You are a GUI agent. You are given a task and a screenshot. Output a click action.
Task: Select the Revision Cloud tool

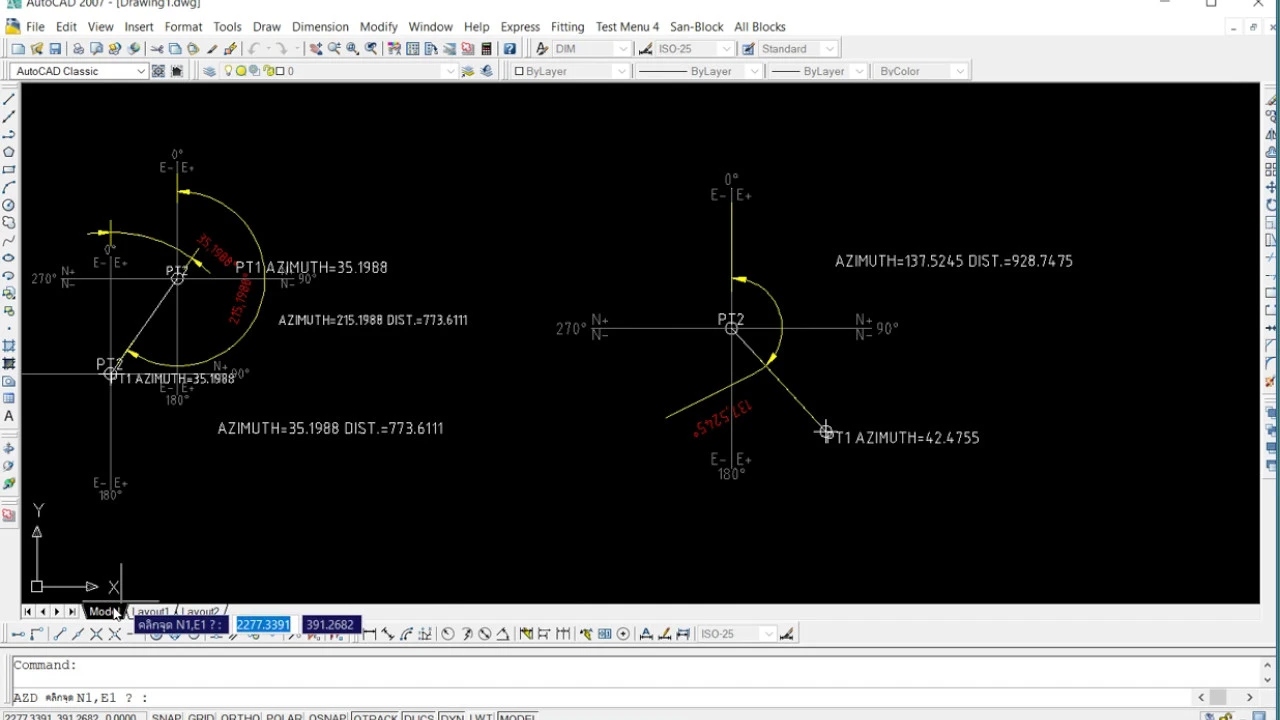(9, 223)
